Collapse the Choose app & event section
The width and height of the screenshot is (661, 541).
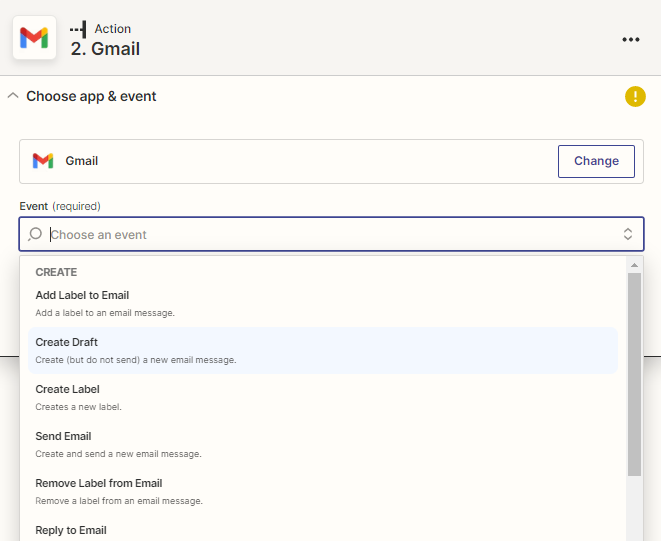point(13,96)
